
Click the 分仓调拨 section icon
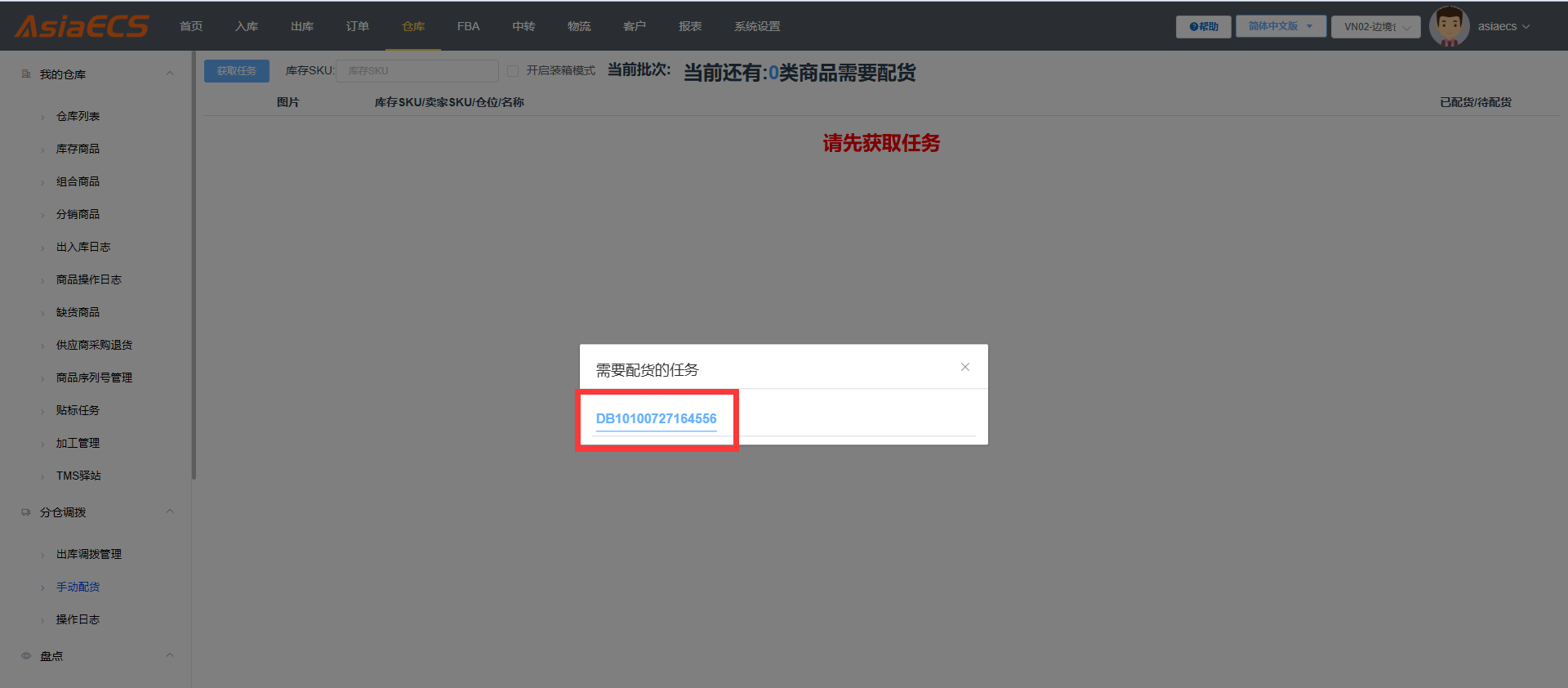(x=26, y=512)
